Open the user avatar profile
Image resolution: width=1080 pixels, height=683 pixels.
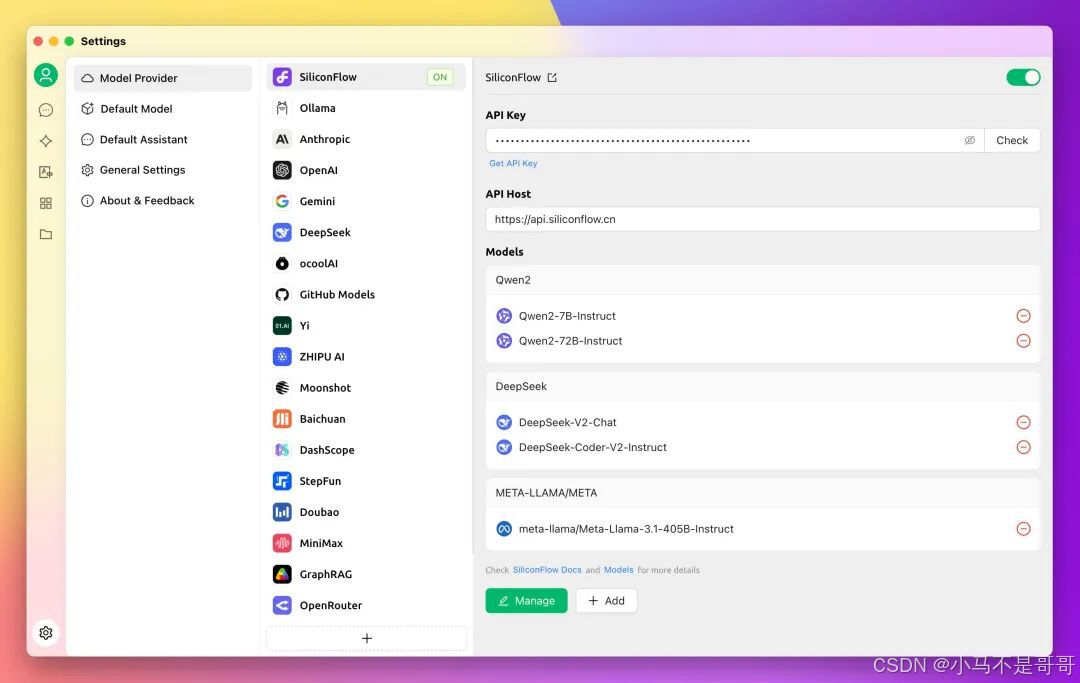point(46,75)
